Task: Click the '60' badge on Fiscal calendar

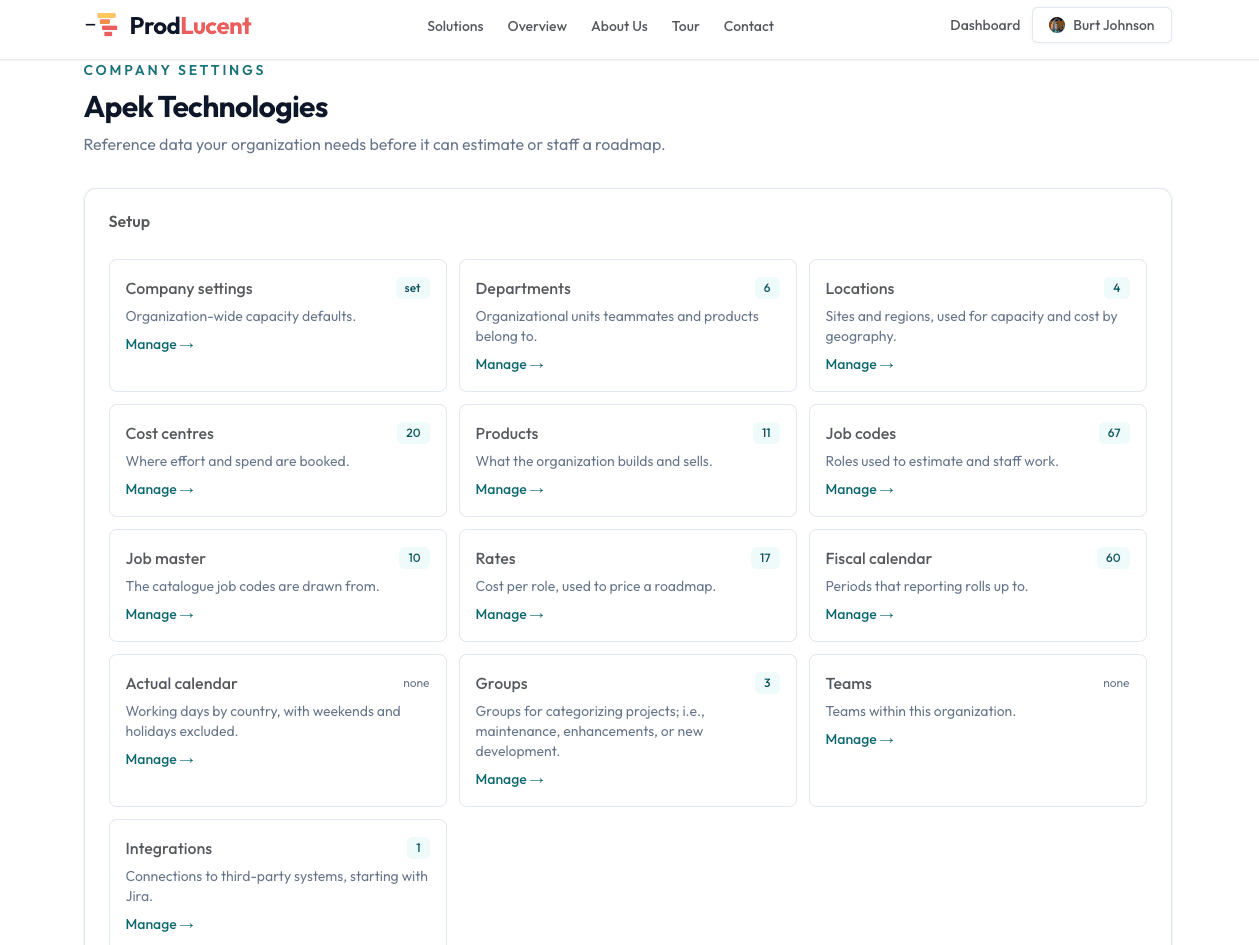Action: [x=1113, y=558]
